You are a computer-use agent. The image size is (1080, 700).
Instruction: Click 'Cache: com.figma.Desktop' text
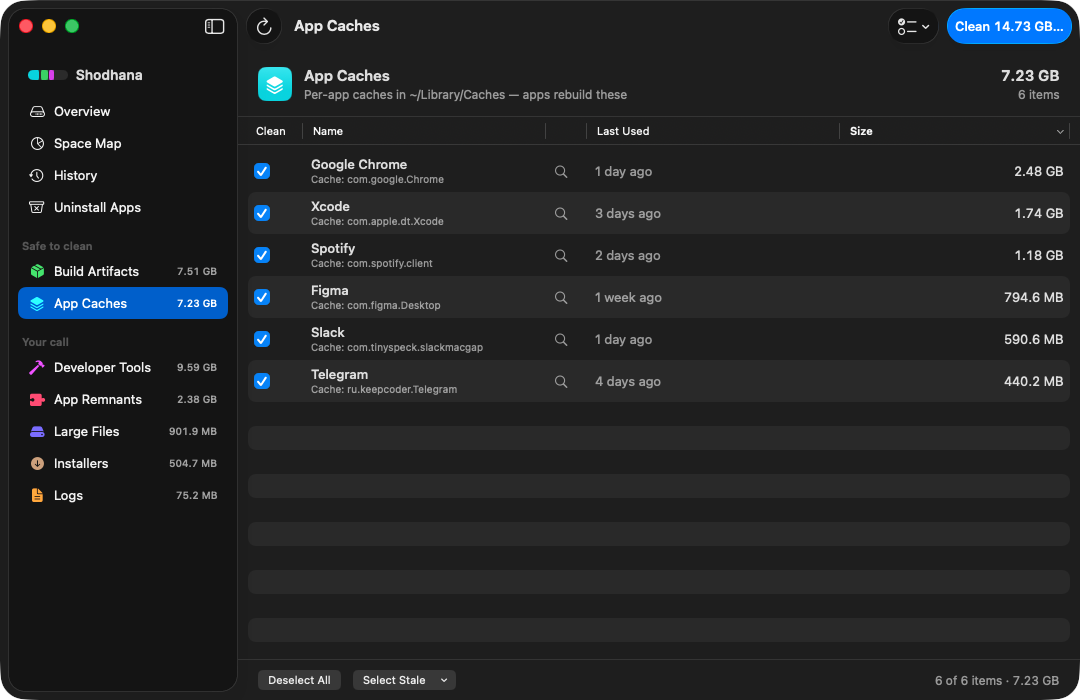(x=375, y=305)
